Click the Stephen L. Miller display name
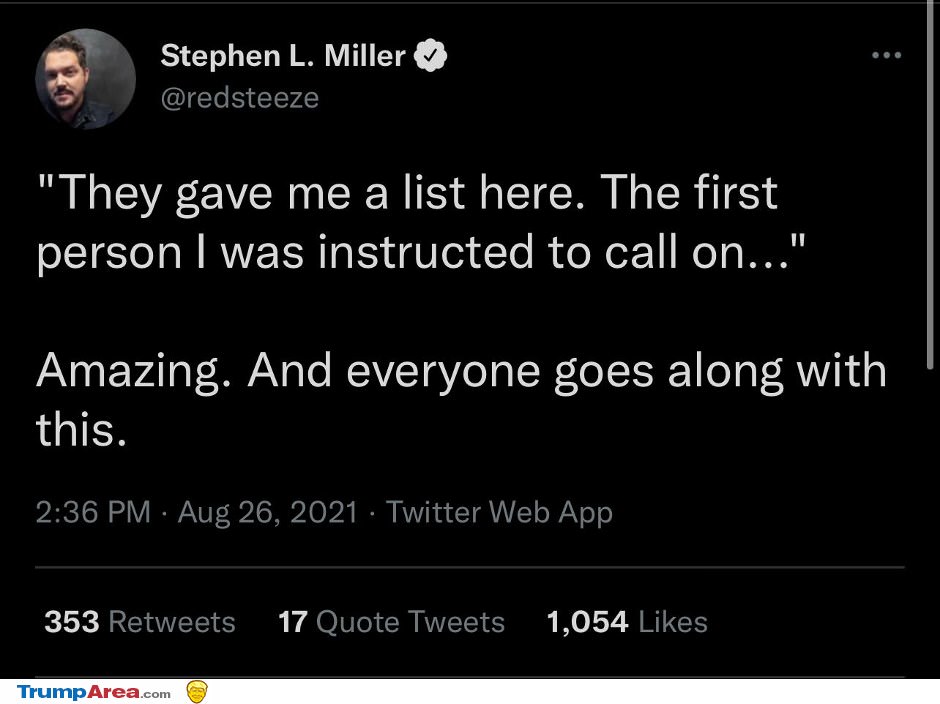Image resolution: width=940 pixels, height=704 pixels. point(283,56)
